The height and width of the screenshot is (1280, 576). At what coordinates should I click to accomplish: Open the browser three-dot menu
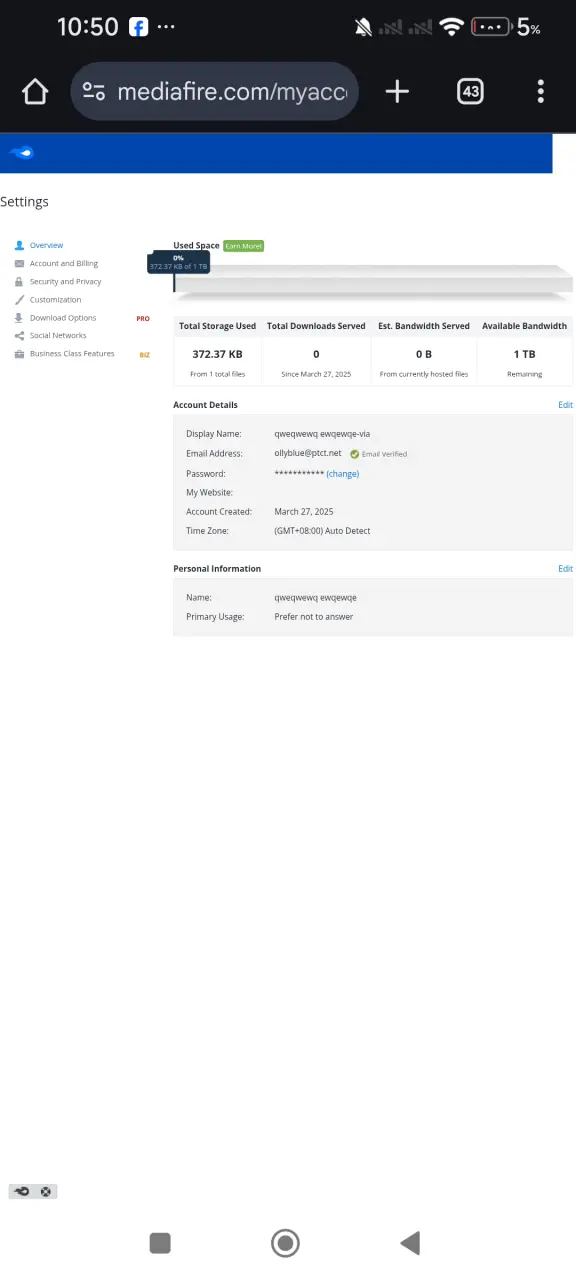point(541,92)
